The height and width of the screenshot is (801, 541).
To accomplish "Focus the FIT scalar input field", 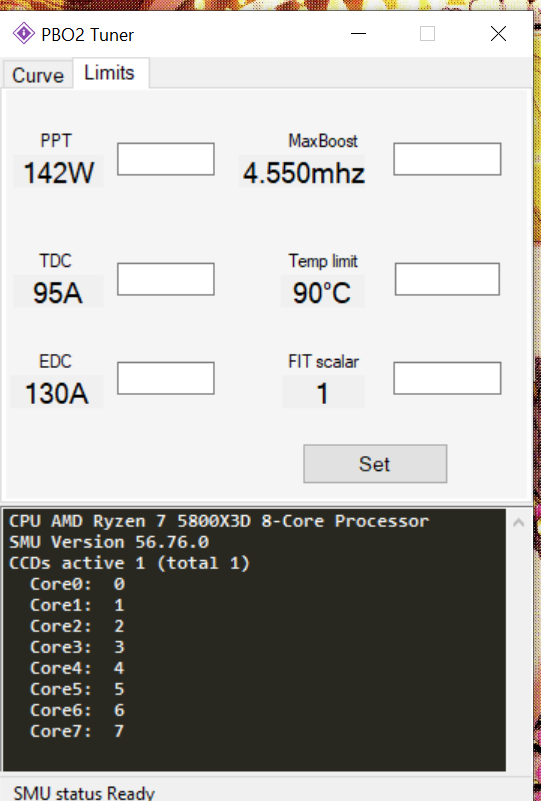I will [x=447, y=378].
